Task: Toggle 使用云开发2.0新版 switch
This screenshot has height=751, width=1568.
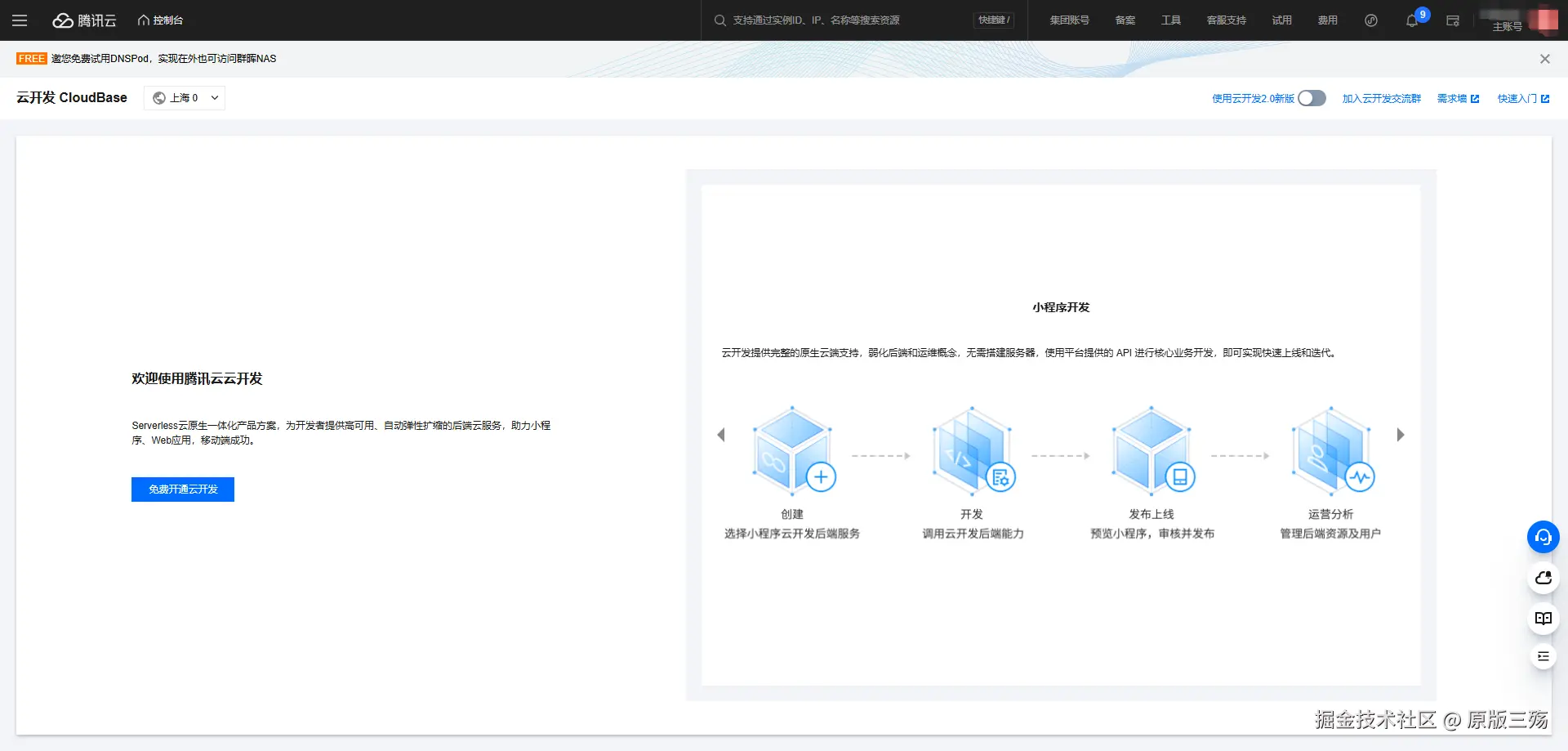Action: 1312,98
